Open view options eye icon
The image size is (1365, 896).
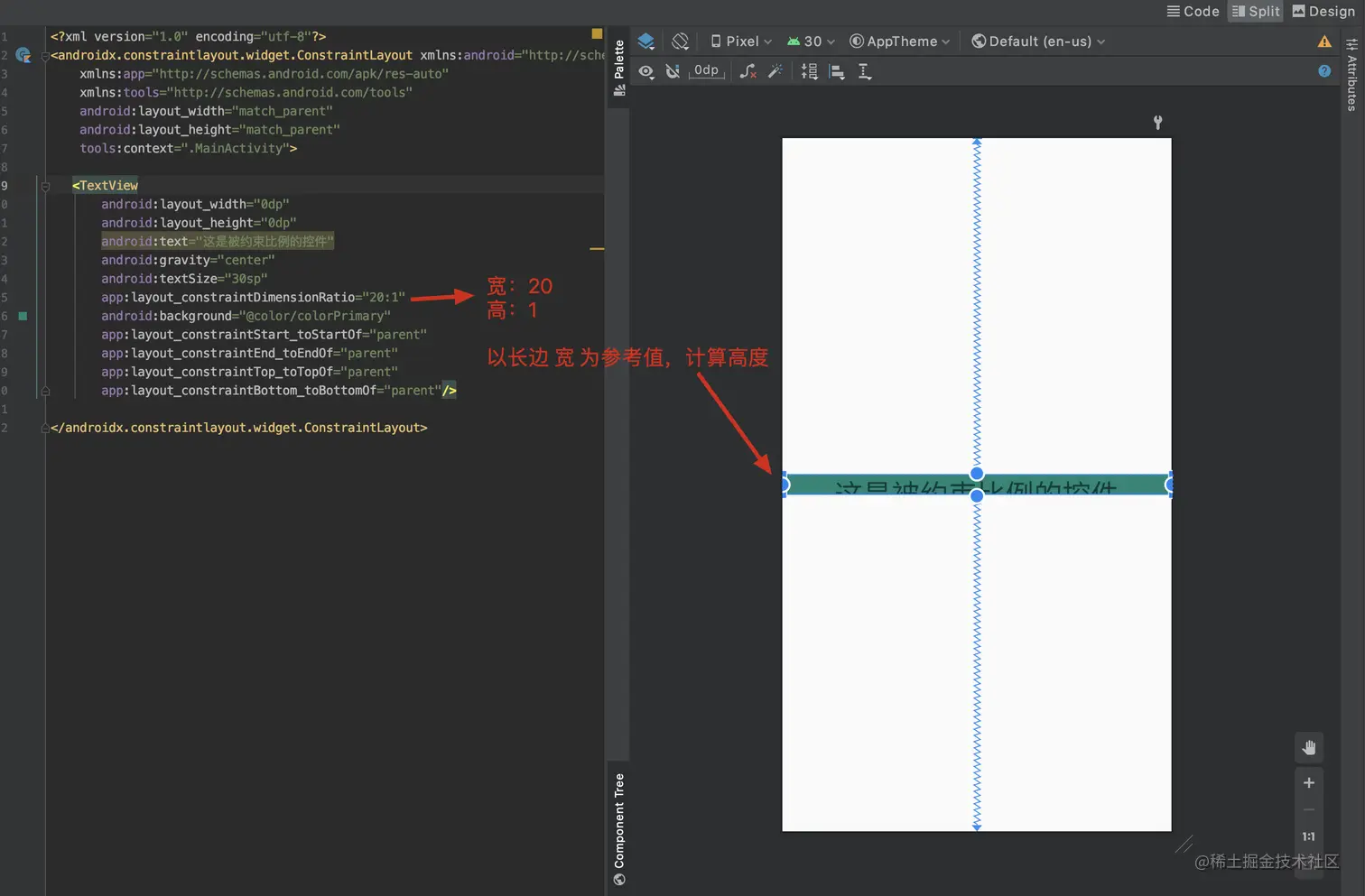(646, 71)
